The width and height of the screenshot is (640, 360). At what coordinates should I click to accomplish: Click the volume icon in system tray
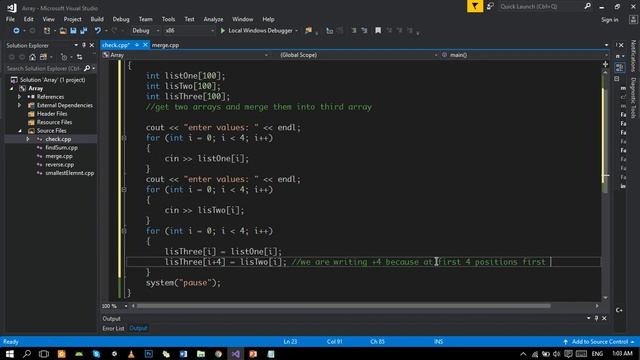click(556, 354)
